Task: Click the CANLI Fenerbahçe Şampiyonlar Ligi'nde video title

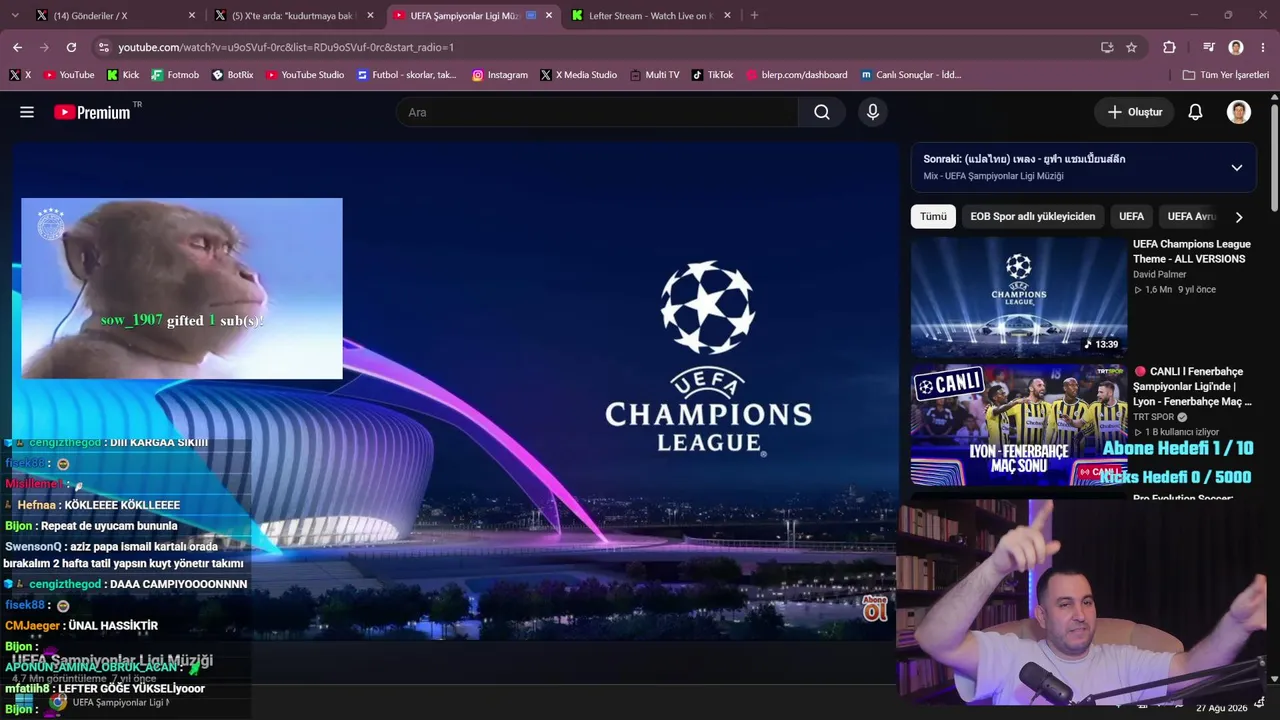Action: click(1192, 386)
